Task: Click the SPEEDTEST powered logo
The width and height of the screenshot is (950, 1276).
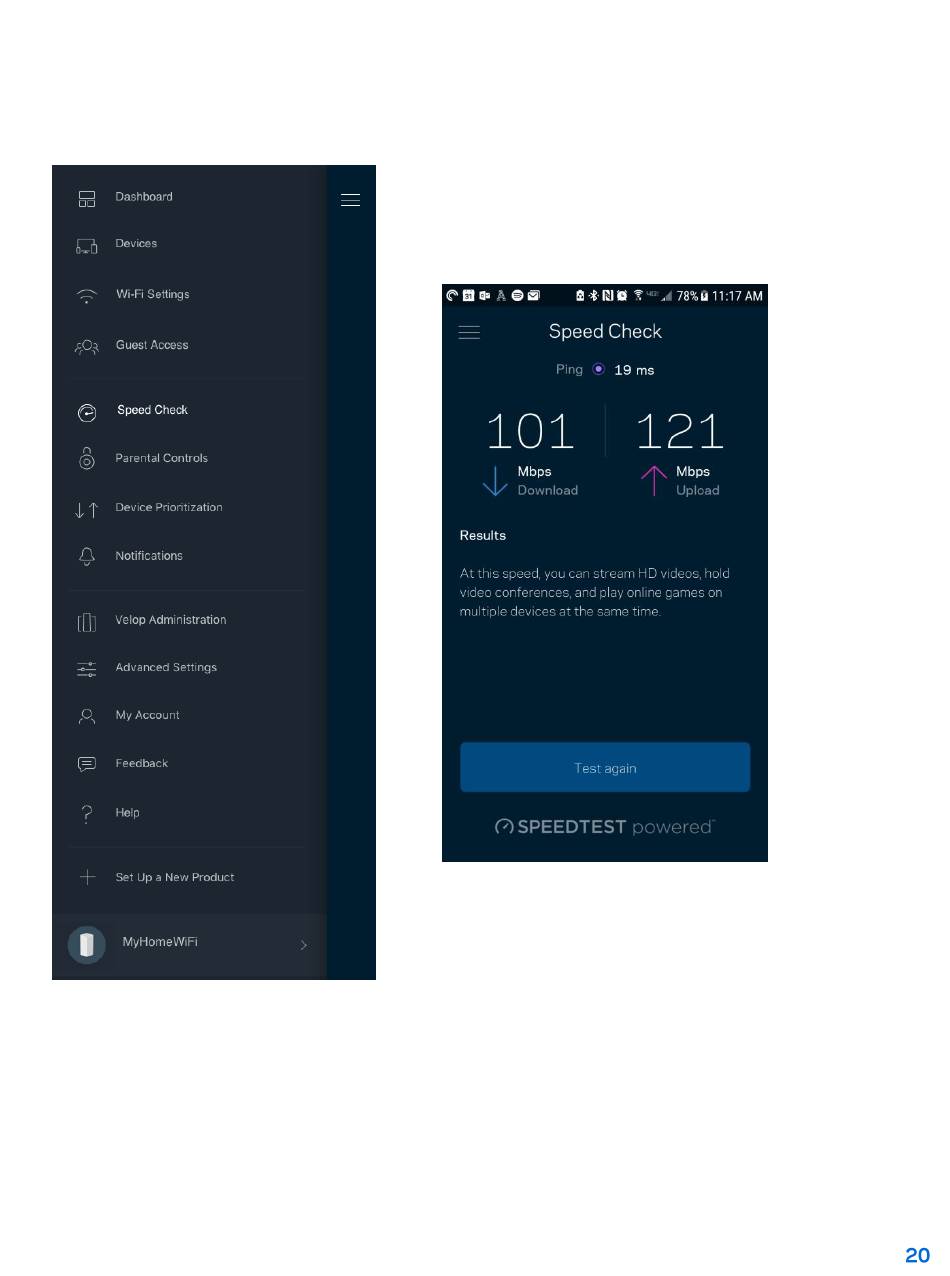Action: tap(605, 827)
